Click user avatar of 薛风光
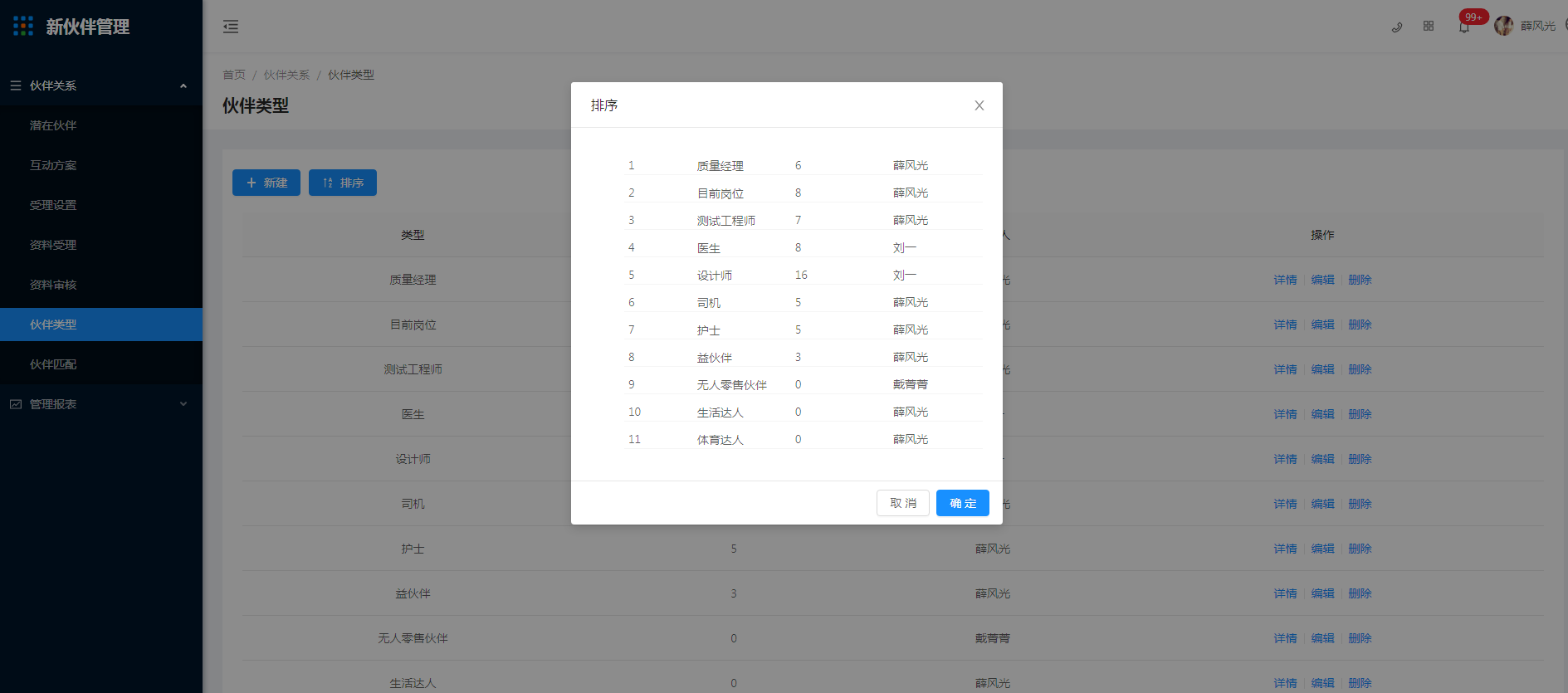 click(x=1503, y=26)
